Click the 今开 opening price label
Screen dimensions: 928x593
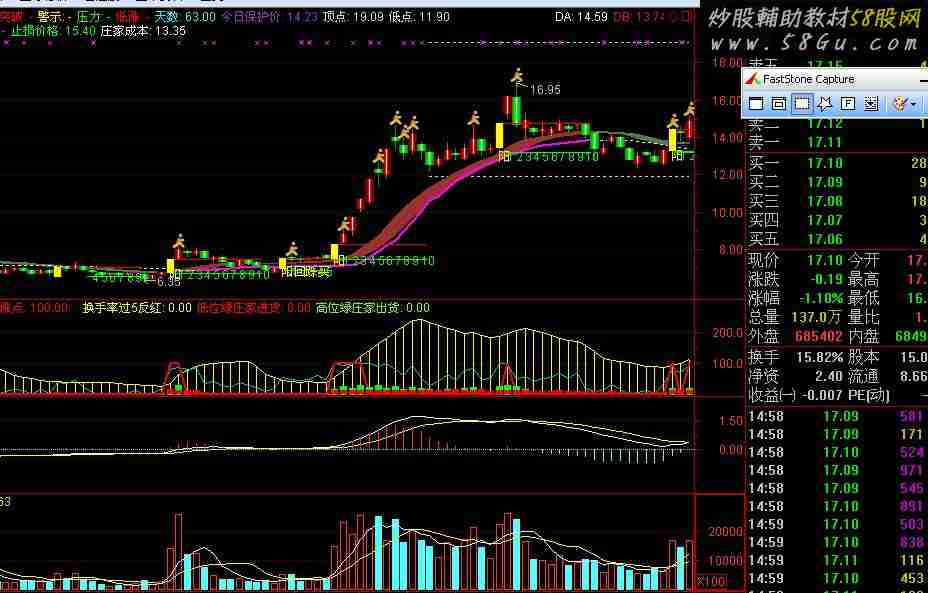click(863, 260)
